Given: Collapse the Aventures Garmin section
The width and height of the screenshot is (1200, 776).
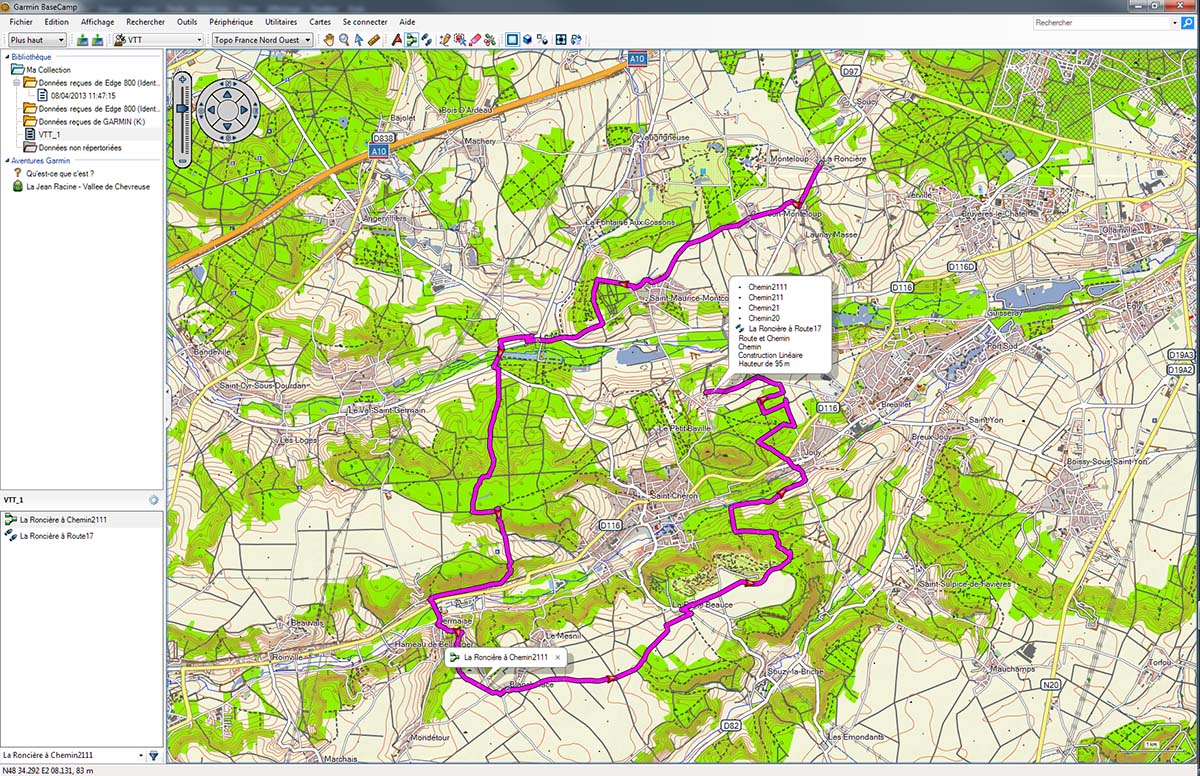Looking at the screenshot, I should click(x=5, y=160).
